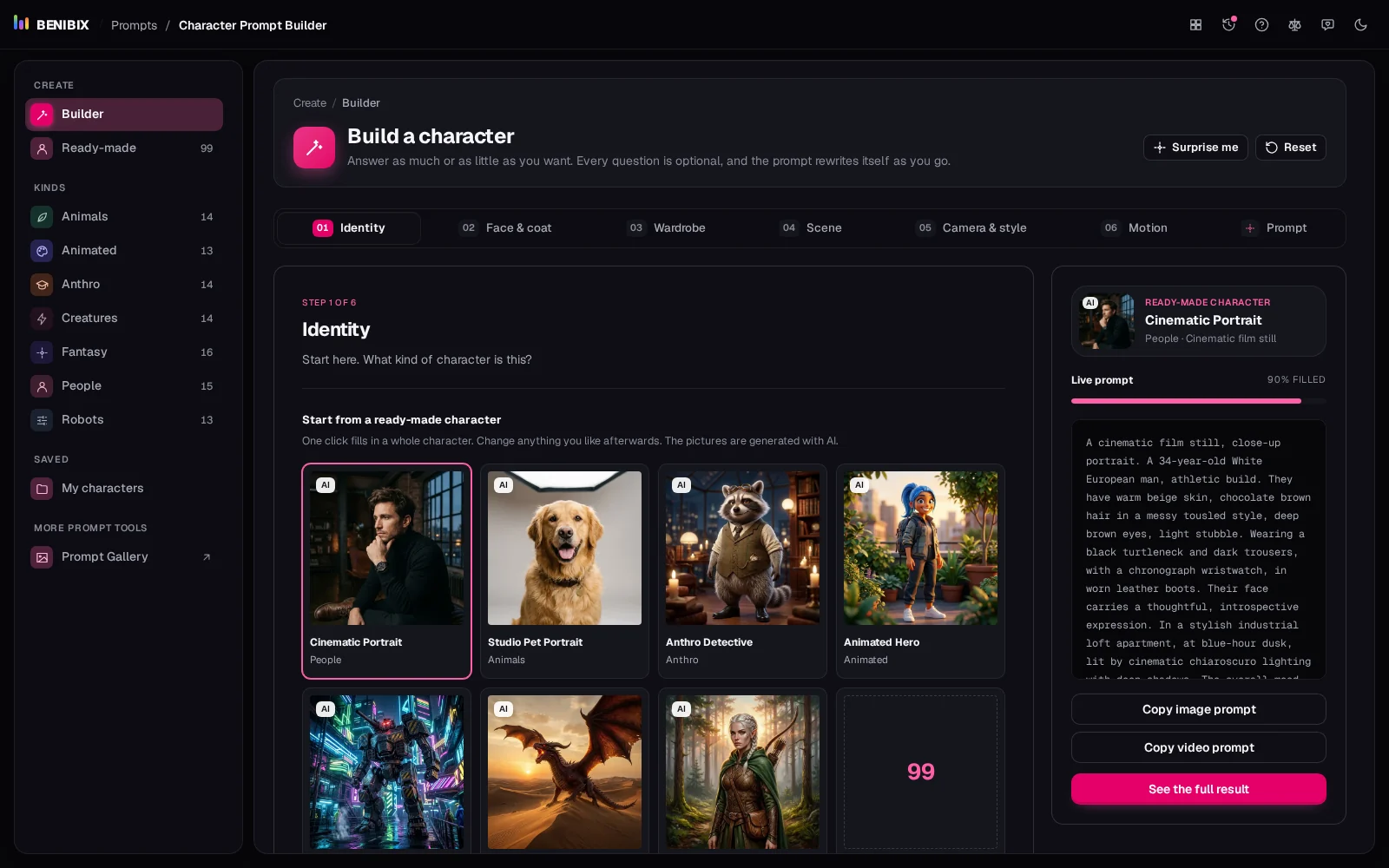Viewport: 1389px width, 868px height.
Task: Click the Ready-made person icon in sidebar
Action: tap(42, 148)
